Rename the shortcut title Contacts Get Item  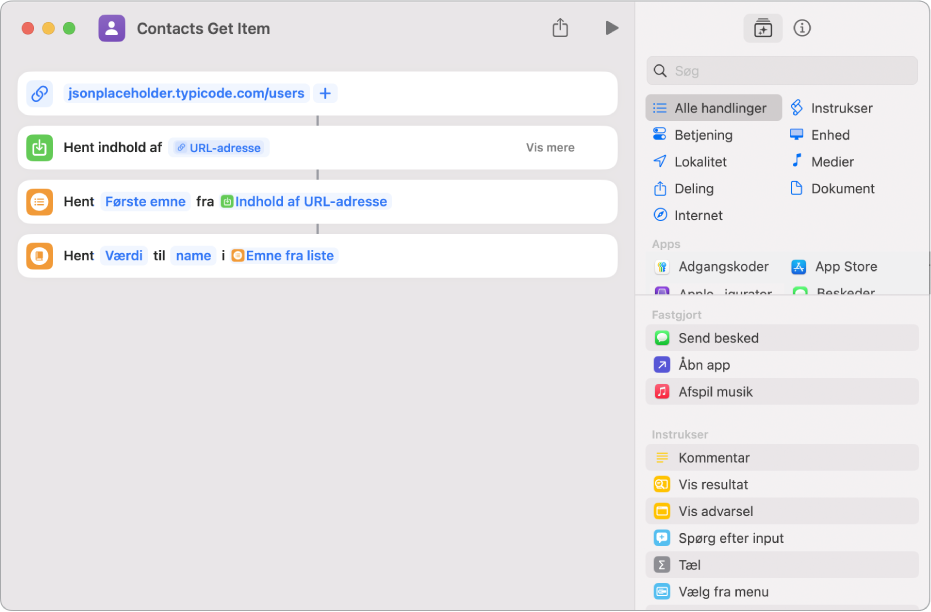pos(203,28)
